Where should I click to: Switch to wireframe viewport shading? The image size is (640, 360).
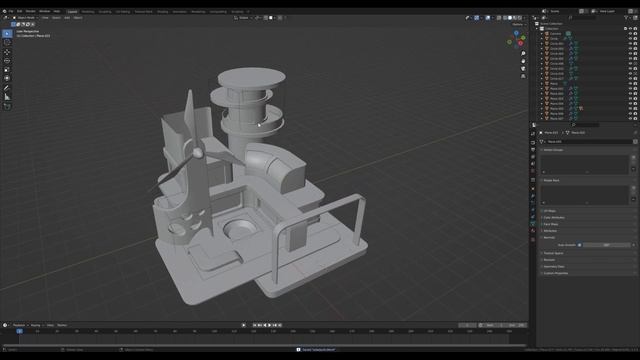505,18
